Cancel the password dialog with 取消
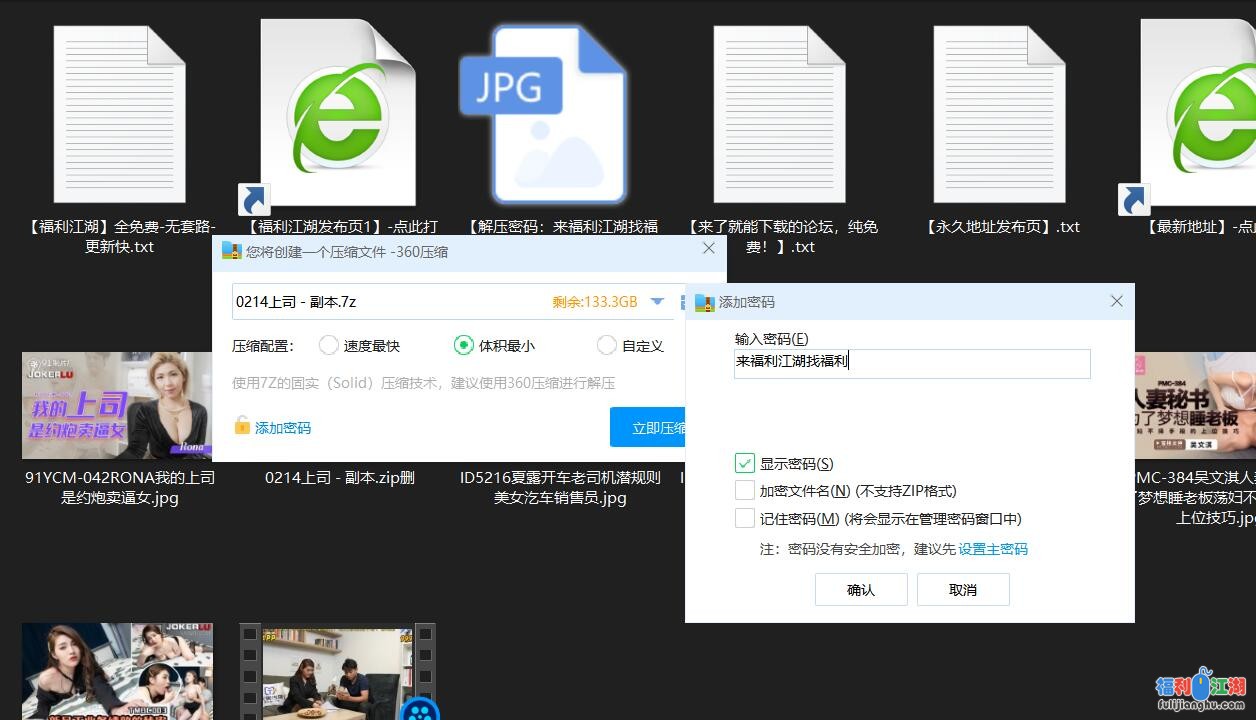 962,589
